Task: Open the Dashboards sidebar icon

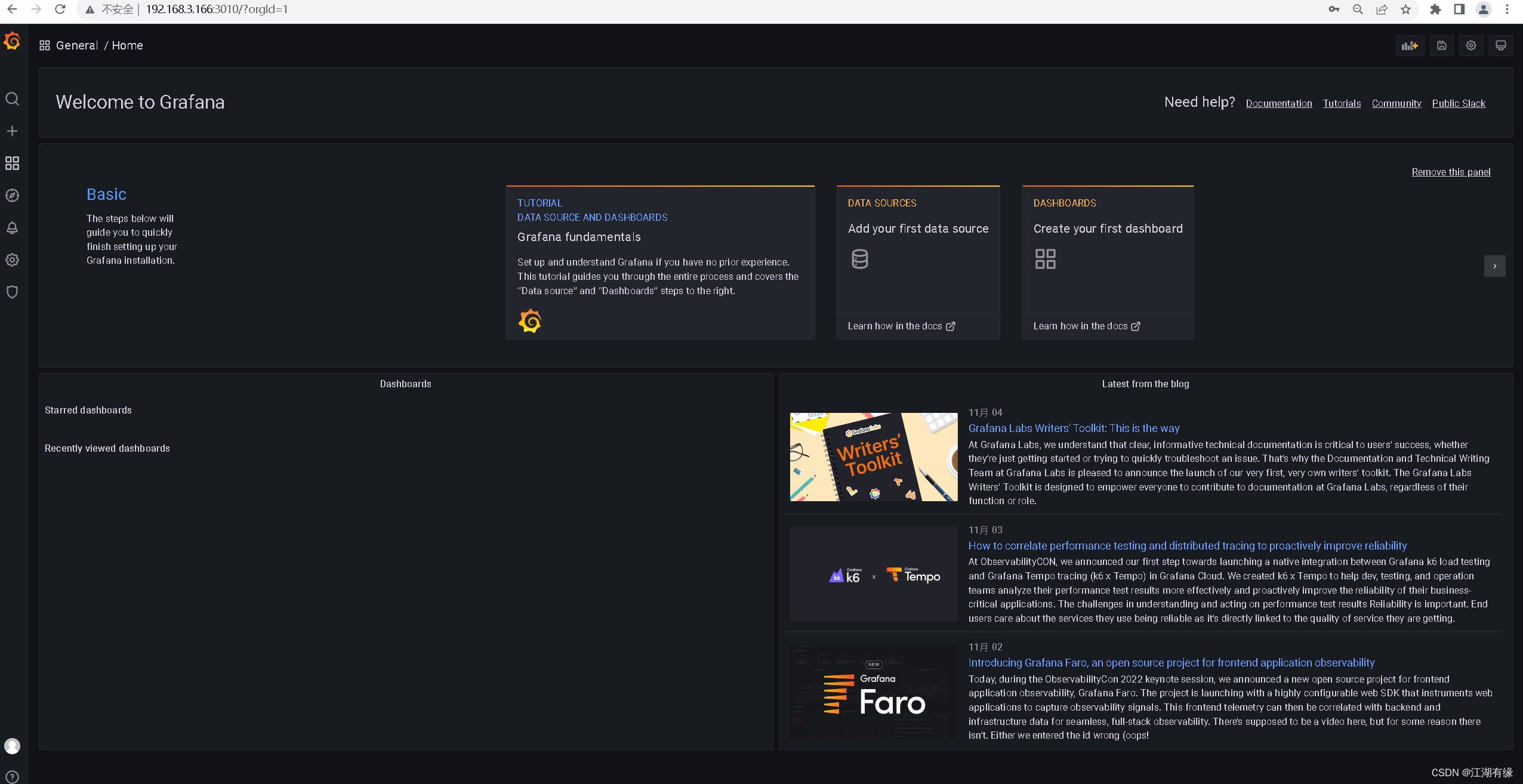Action: click(12, 163)
